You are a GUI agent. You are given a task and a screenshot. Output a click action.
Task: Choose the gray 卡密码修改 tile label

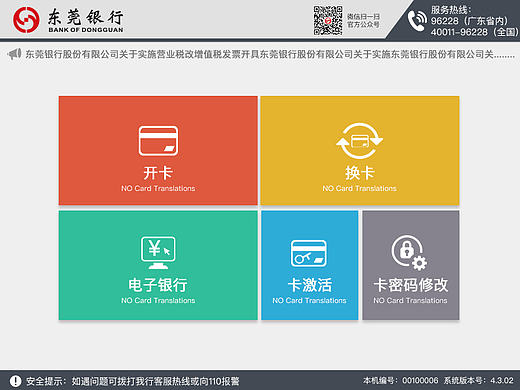[411, 285]
